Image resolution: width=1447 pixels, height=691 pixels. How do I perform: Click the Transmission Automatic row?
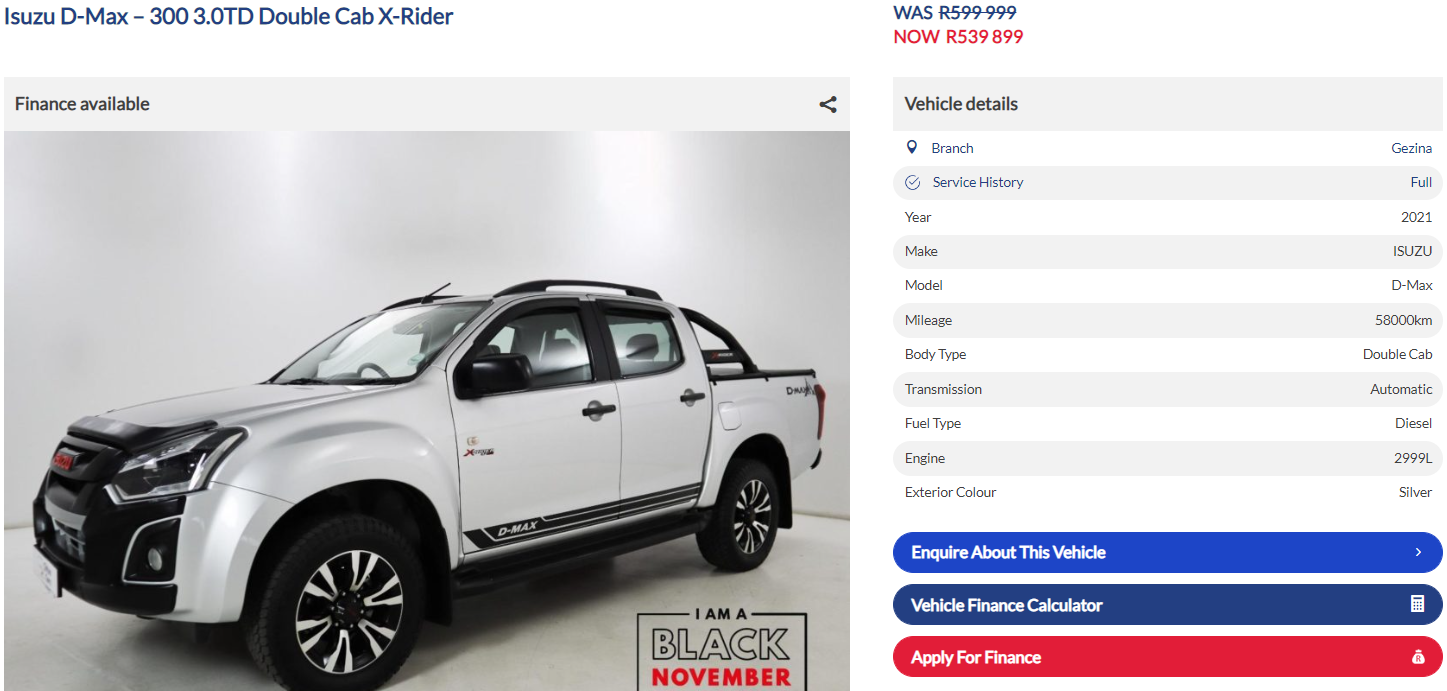point(1167,389)
